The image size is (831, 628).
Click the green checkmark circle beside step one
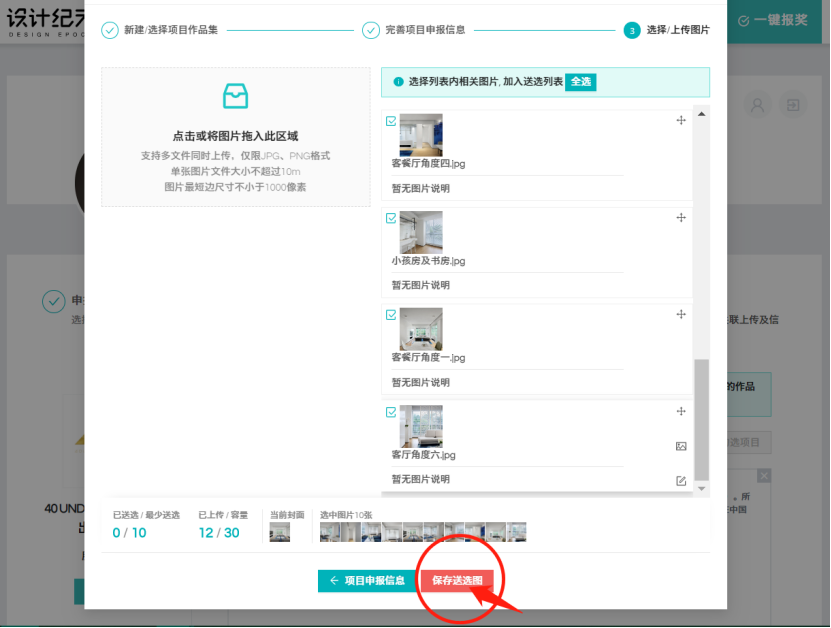[108, 30]
